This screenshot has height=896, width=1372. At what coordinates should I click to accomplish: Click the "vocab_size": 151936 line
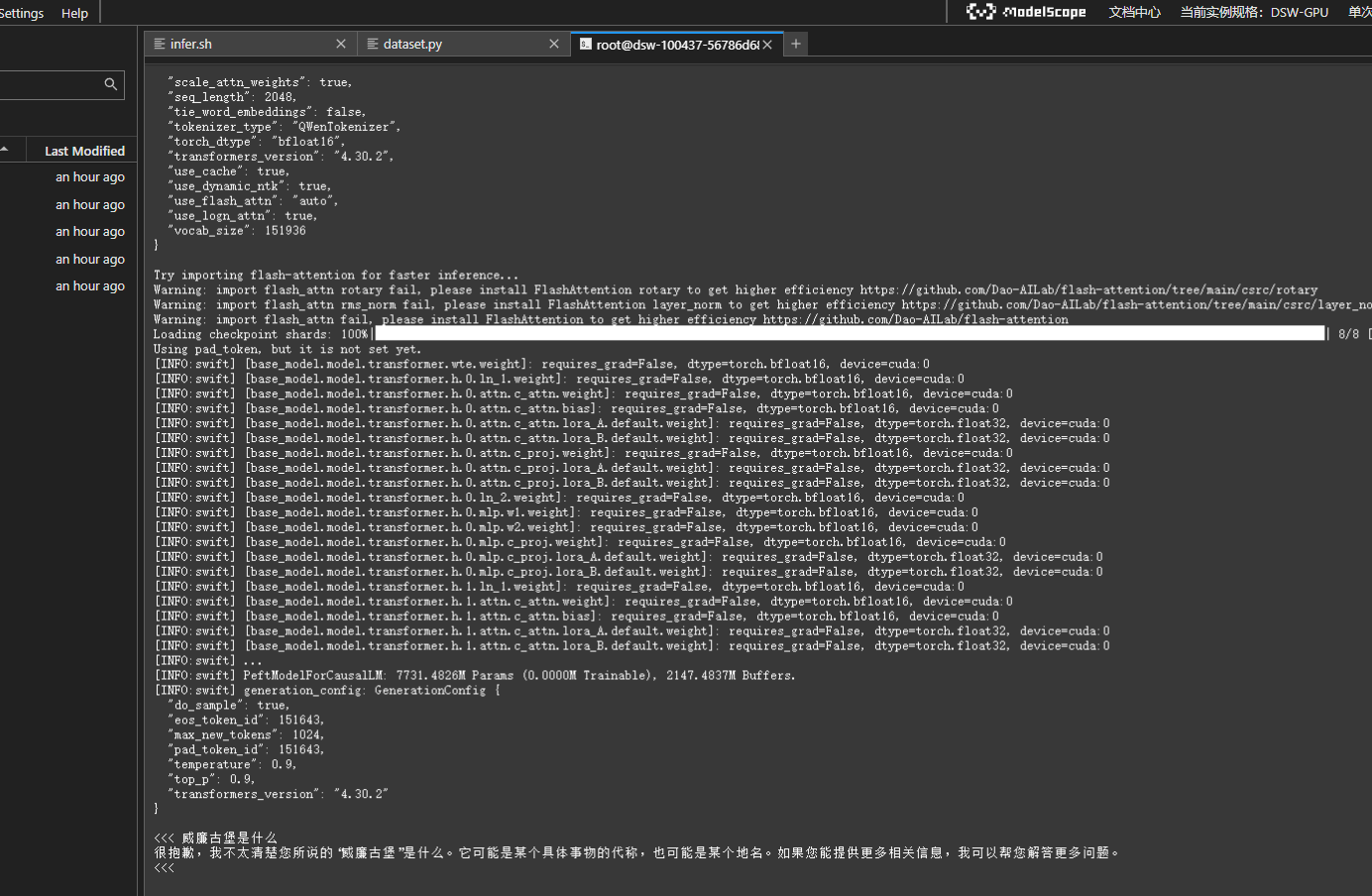[x=236, y=231]
